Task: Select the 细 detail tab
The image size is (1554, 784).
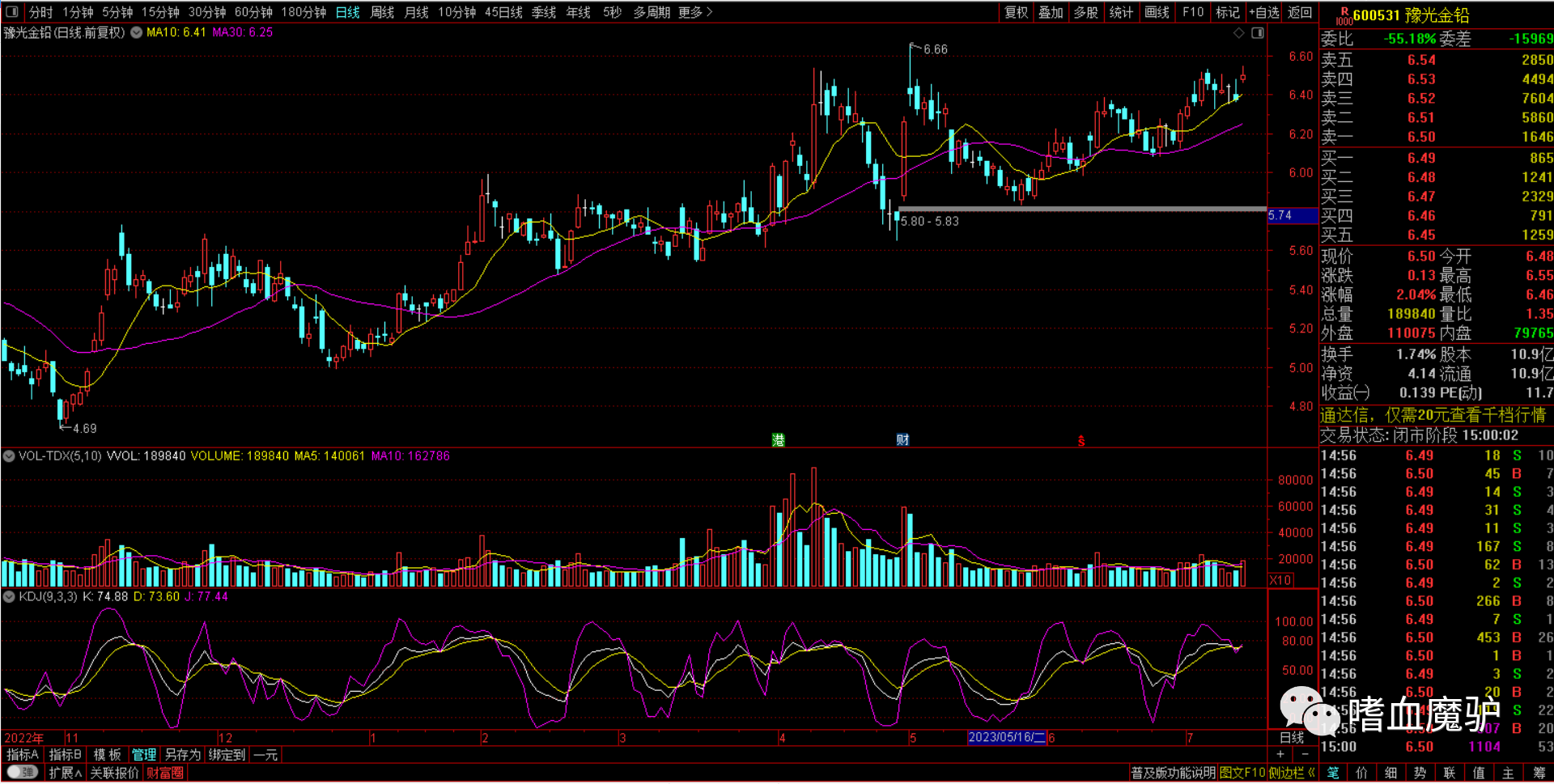Action: pyautogui.click(x=1391, y=773)
